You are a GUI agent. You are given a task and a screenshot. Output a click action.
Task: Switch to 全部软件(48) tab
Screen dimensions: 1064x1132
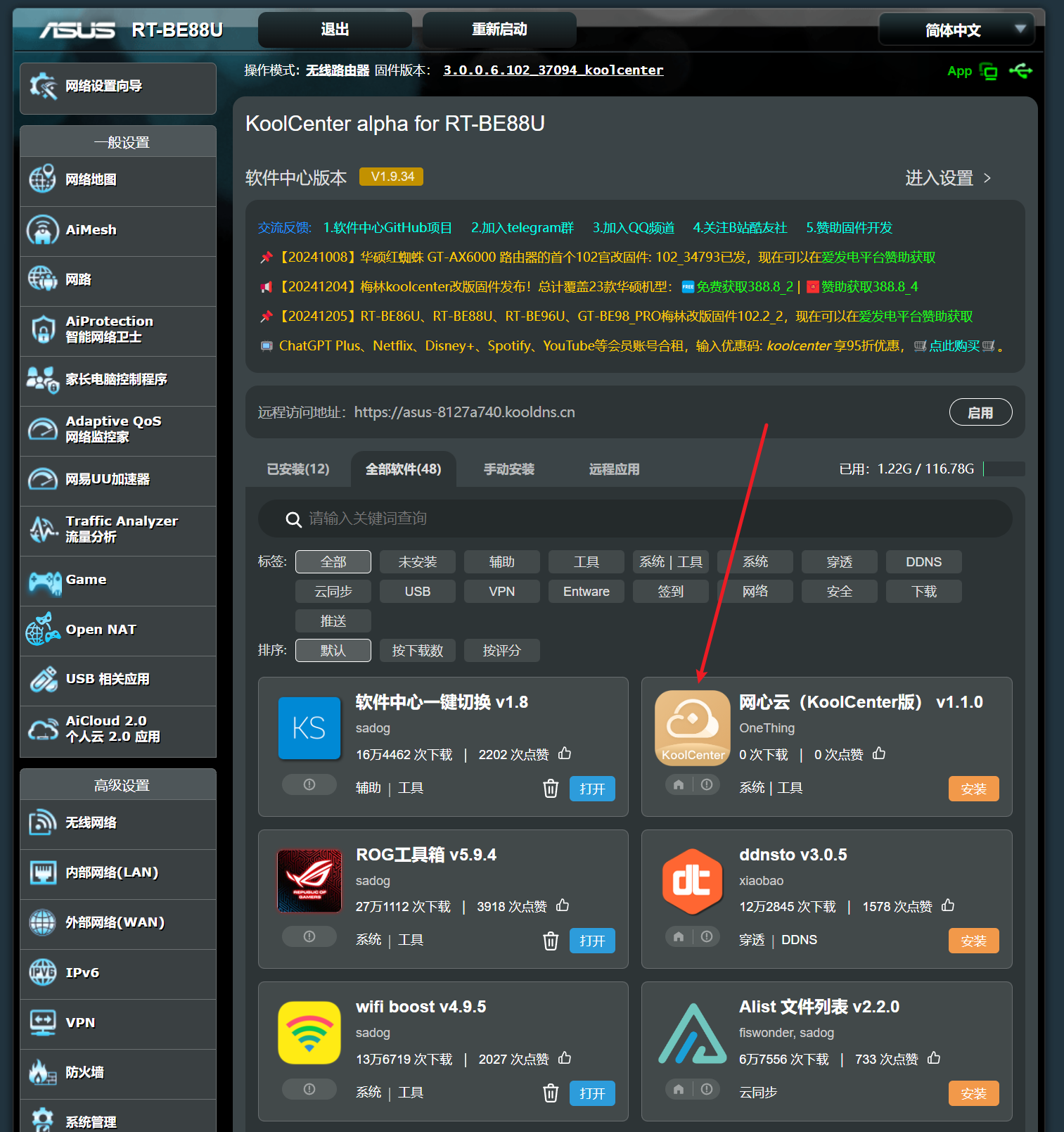[404, 469]
